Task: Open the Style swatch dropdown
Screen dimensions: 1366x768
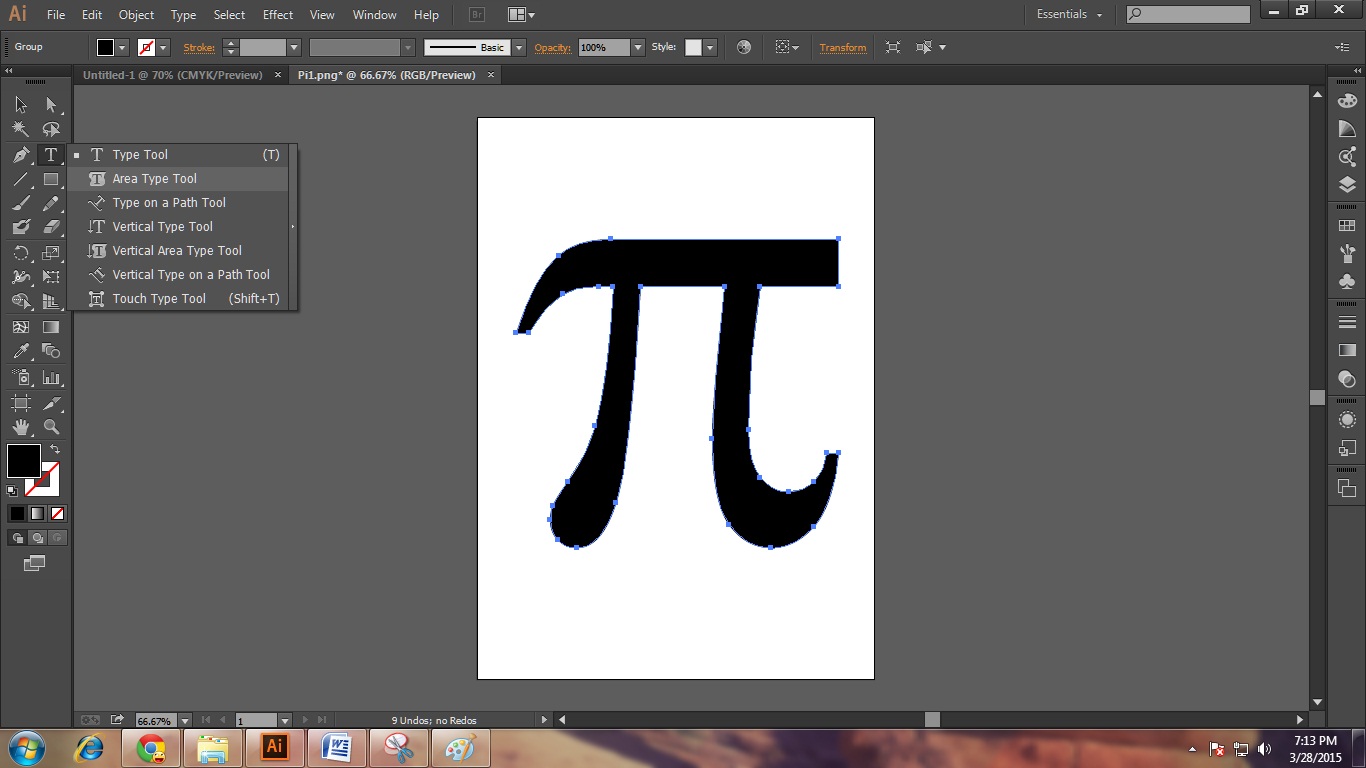Action: pos(710,47)
